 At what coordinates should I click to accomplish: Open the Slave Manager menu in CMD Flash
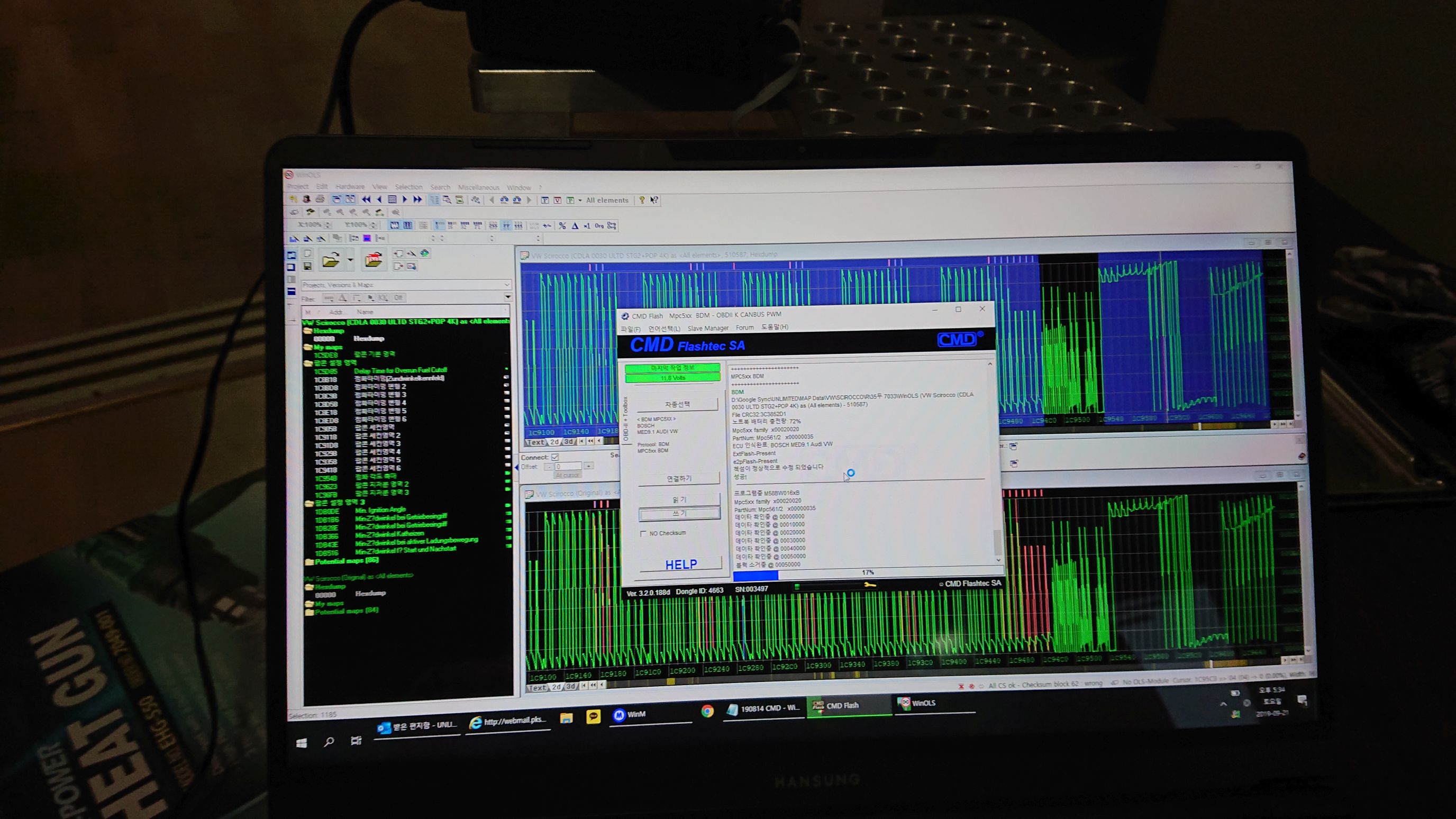(708, 328)
